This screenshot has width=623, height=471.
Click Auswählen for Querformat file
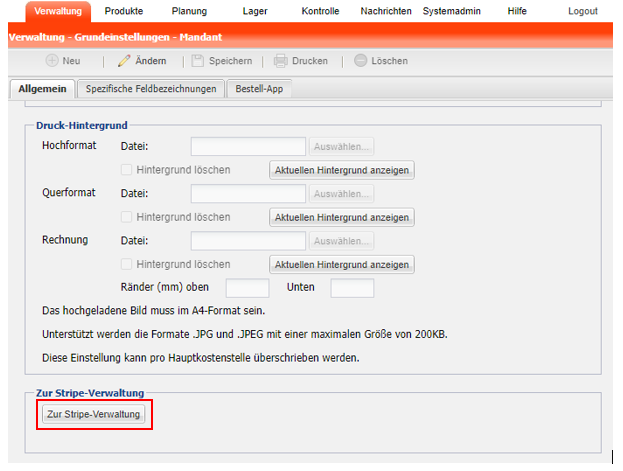[341, 194]
